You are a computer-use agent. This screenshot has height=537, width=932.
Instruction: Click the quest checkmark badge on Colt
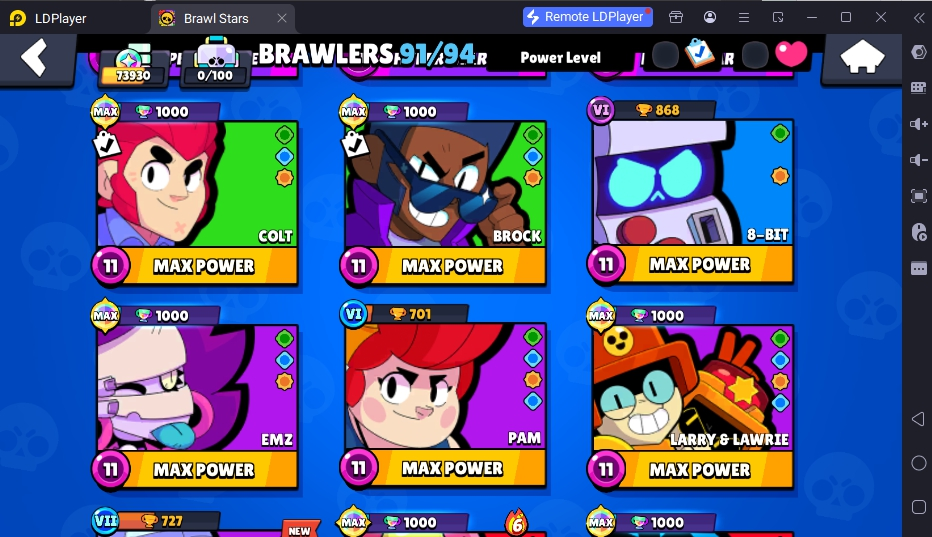tap(106, 144)
